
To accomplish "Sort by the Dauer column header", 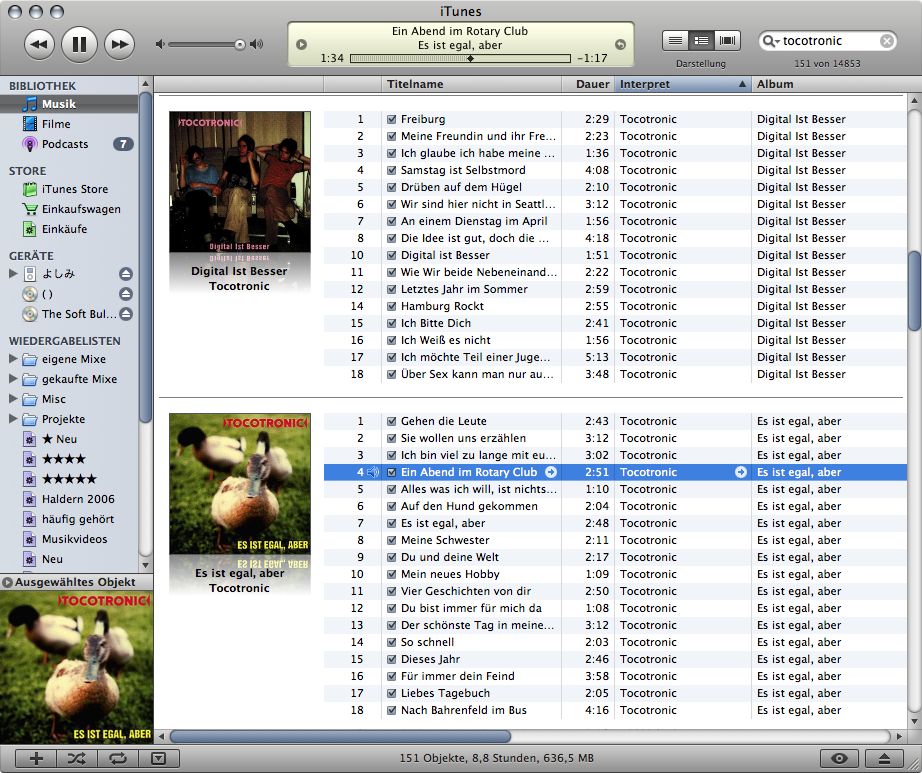I will tap(588, 84).
